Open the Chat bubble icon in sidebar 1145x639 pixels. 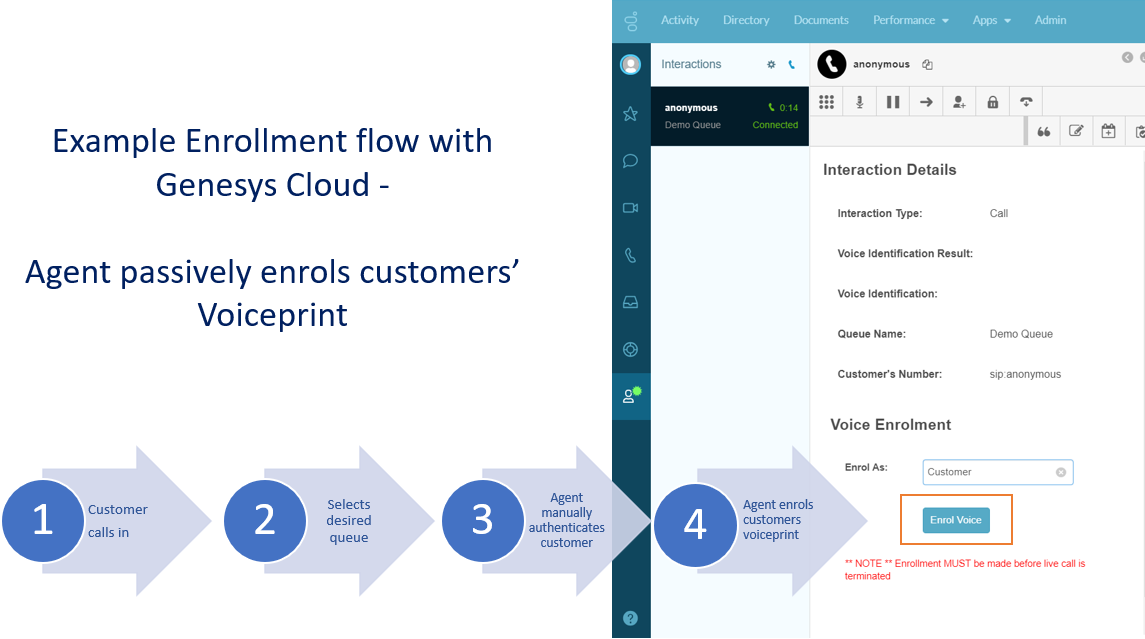pyautogui.click(x=630, y=161)
